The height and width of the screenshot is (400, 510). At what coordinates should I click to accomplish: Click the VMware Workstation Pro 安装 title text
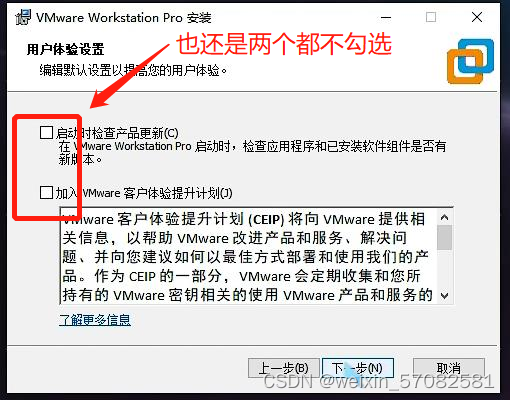click(x=124, y=17)
